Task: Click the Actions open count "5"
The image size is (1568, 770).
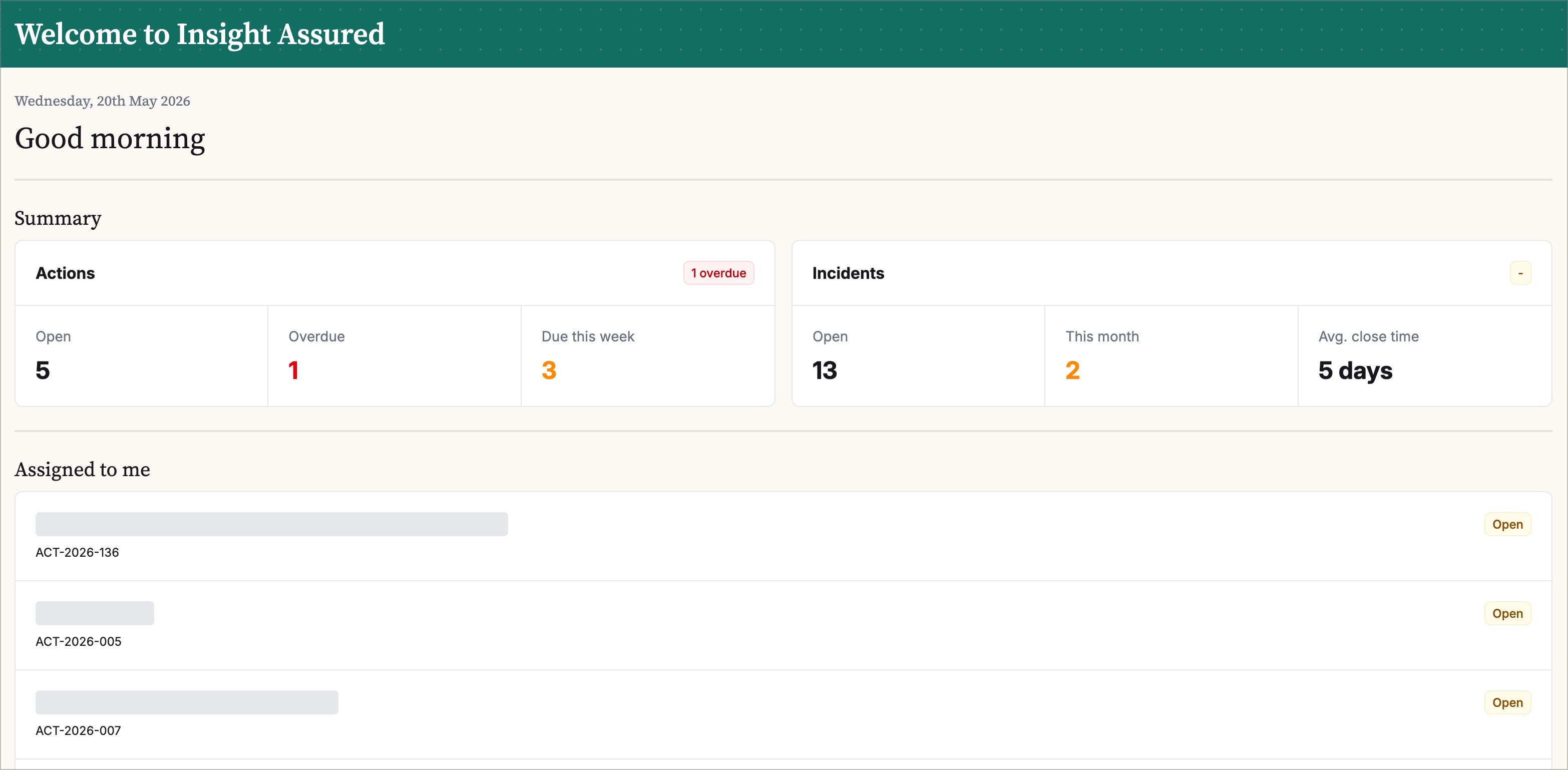Action: [43, 370]
